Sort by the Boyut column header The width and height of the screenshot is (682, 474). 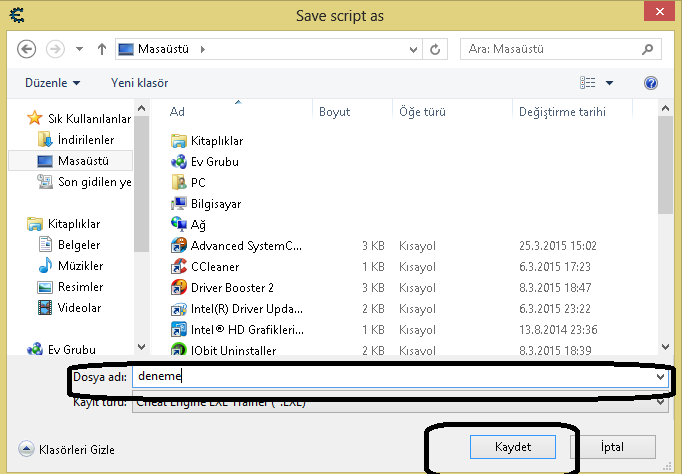tap(334, 112)
